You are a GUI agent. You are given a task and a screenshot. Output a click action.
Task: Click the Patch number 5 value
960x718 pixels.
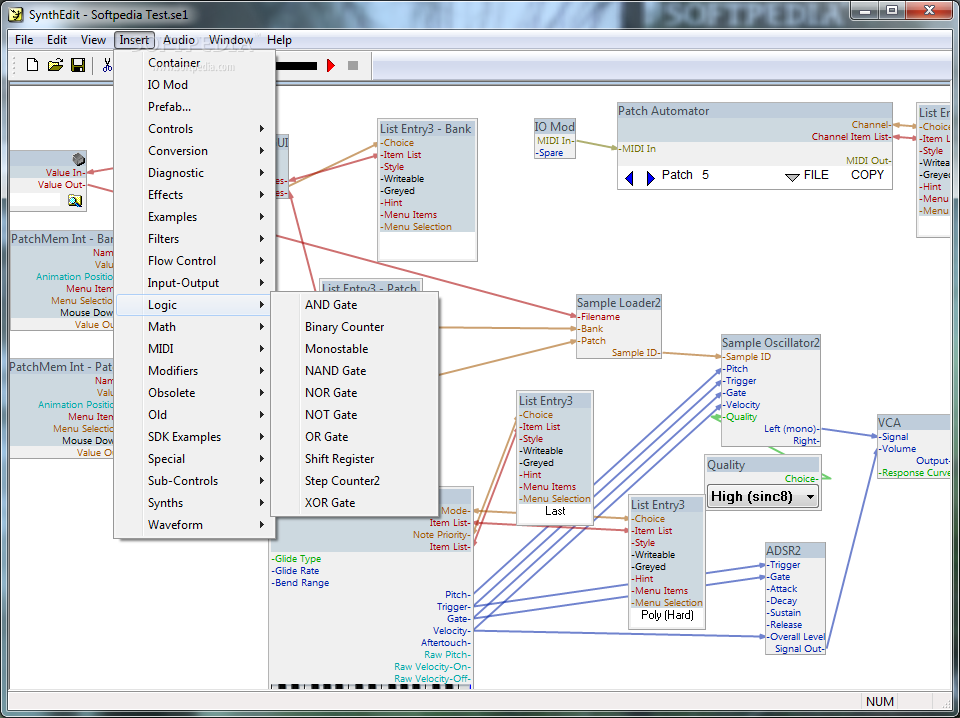(705, 175)
